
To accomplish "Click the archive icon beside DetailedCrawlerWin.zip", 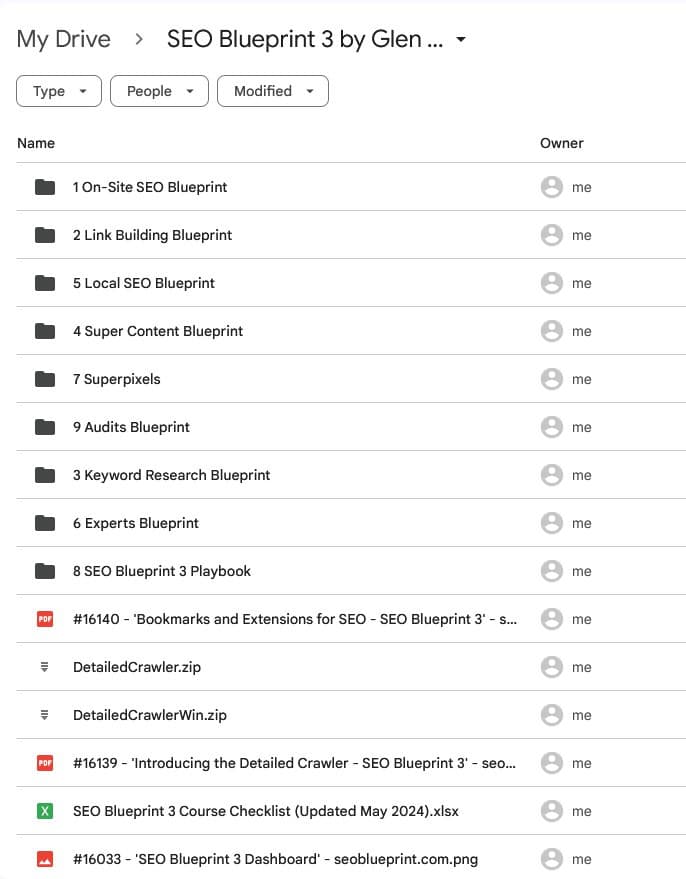I will coord(44,715).
